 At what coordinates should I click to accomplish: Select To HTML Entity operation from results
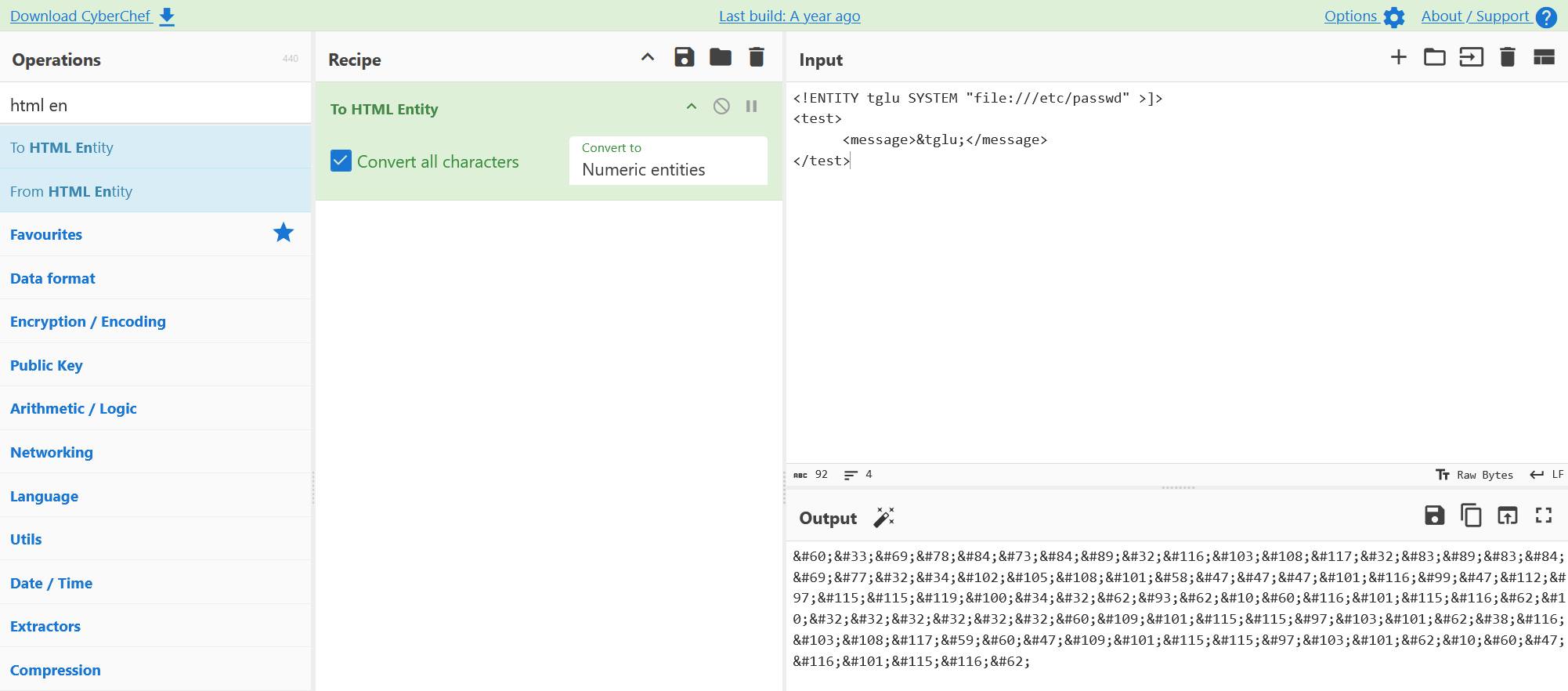tap(156, 147)
